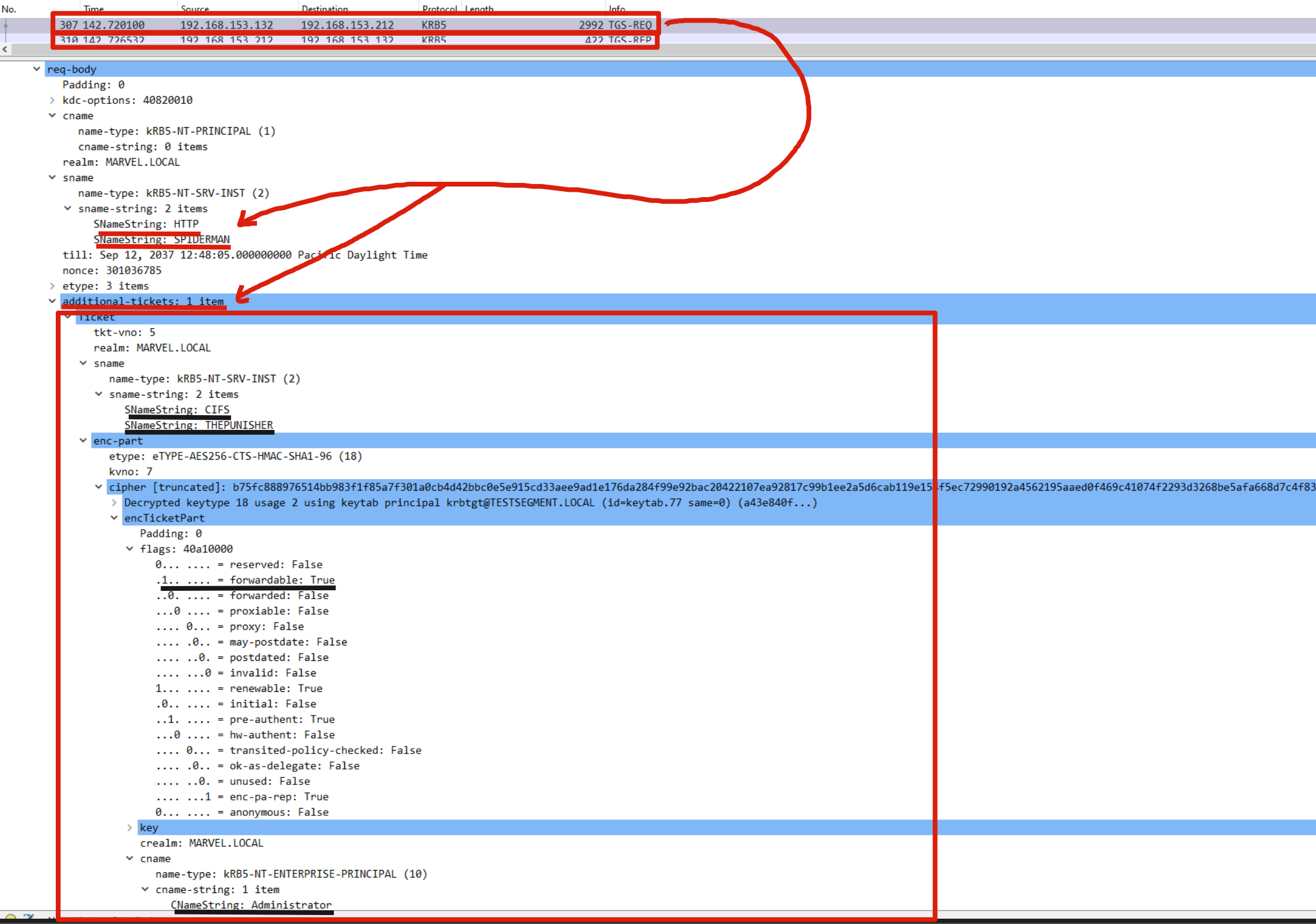Image resolution: width=1316 pixels, height=924 pixels.
Task: Click the Info column header
Action: tap(617, 8)
